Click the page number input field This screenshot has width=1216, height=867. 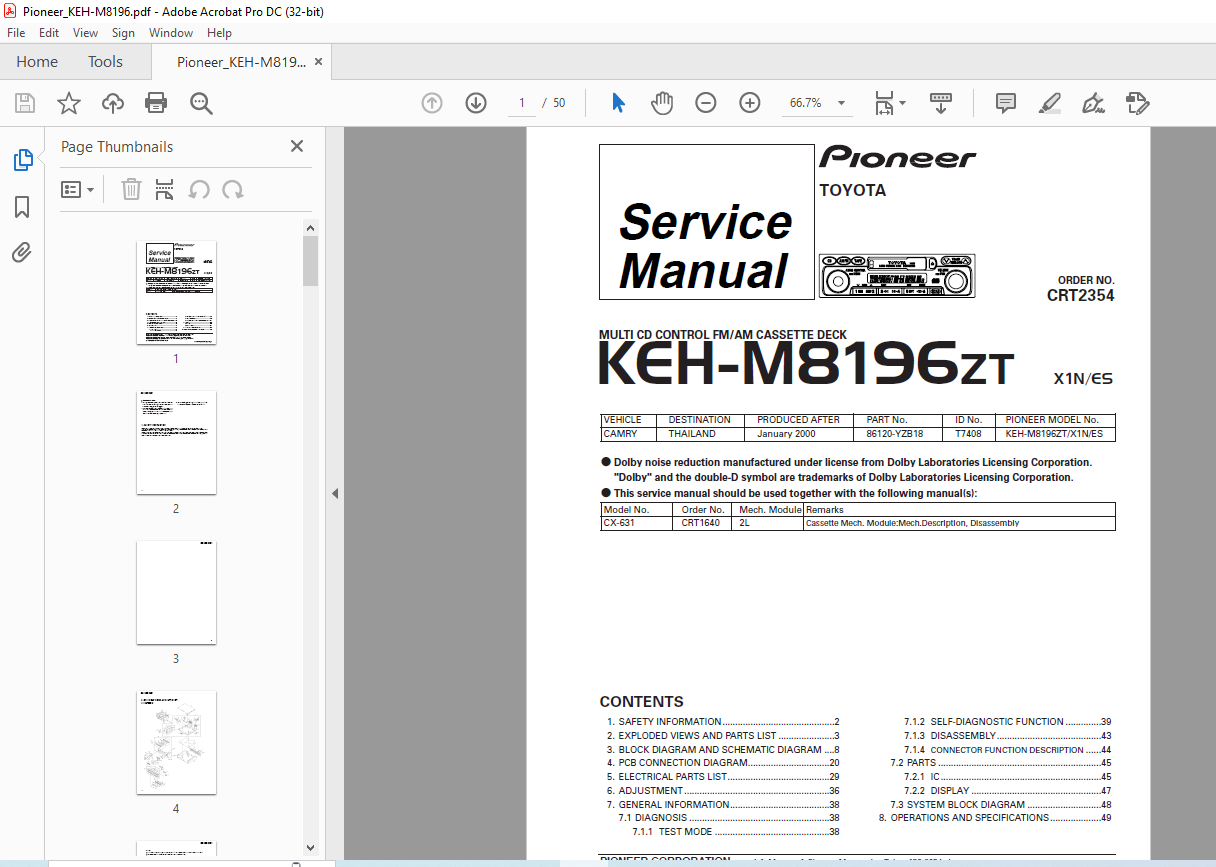522,103
